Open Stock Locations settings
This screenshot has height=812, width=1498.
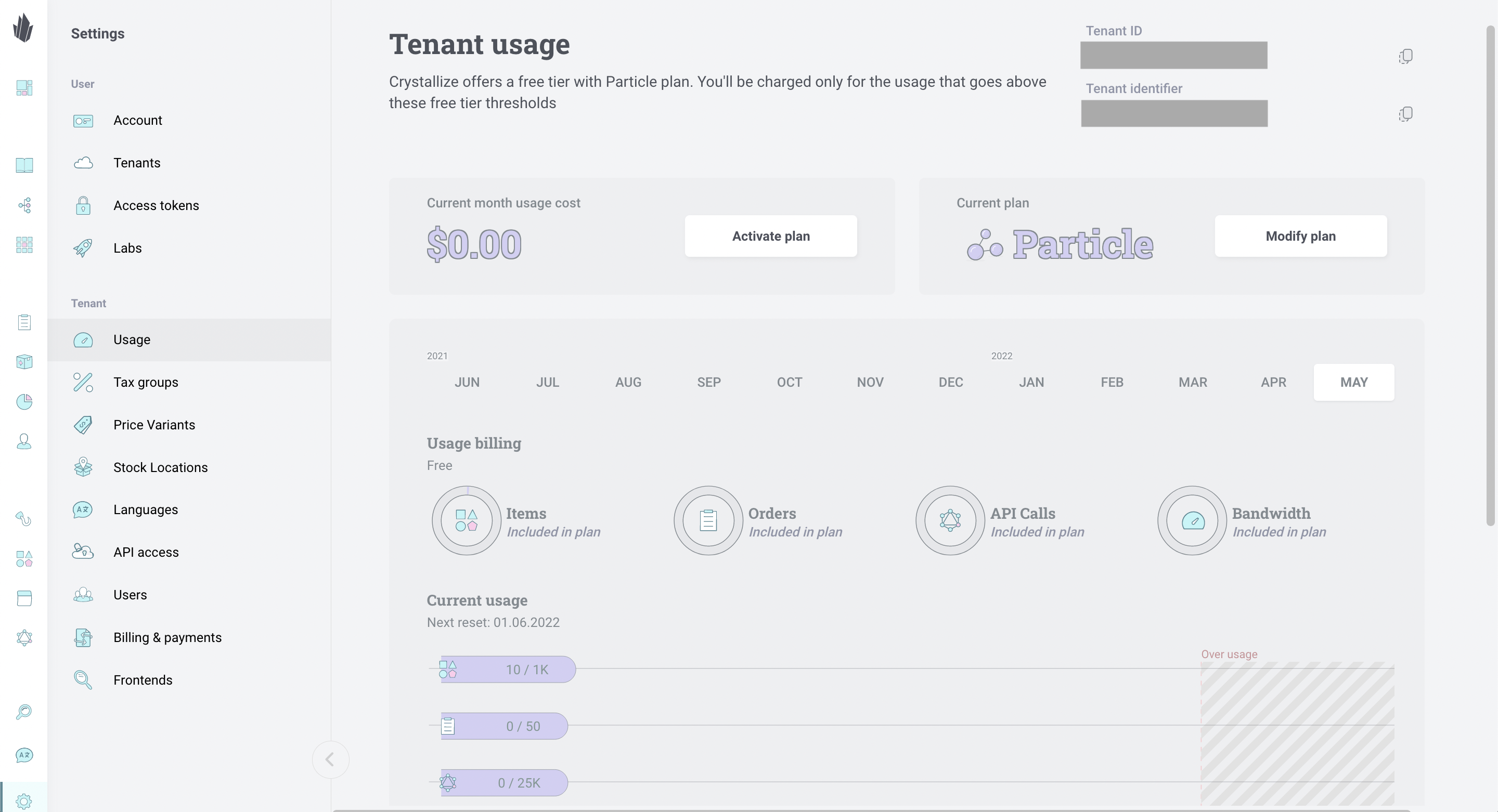click(189, 467)
